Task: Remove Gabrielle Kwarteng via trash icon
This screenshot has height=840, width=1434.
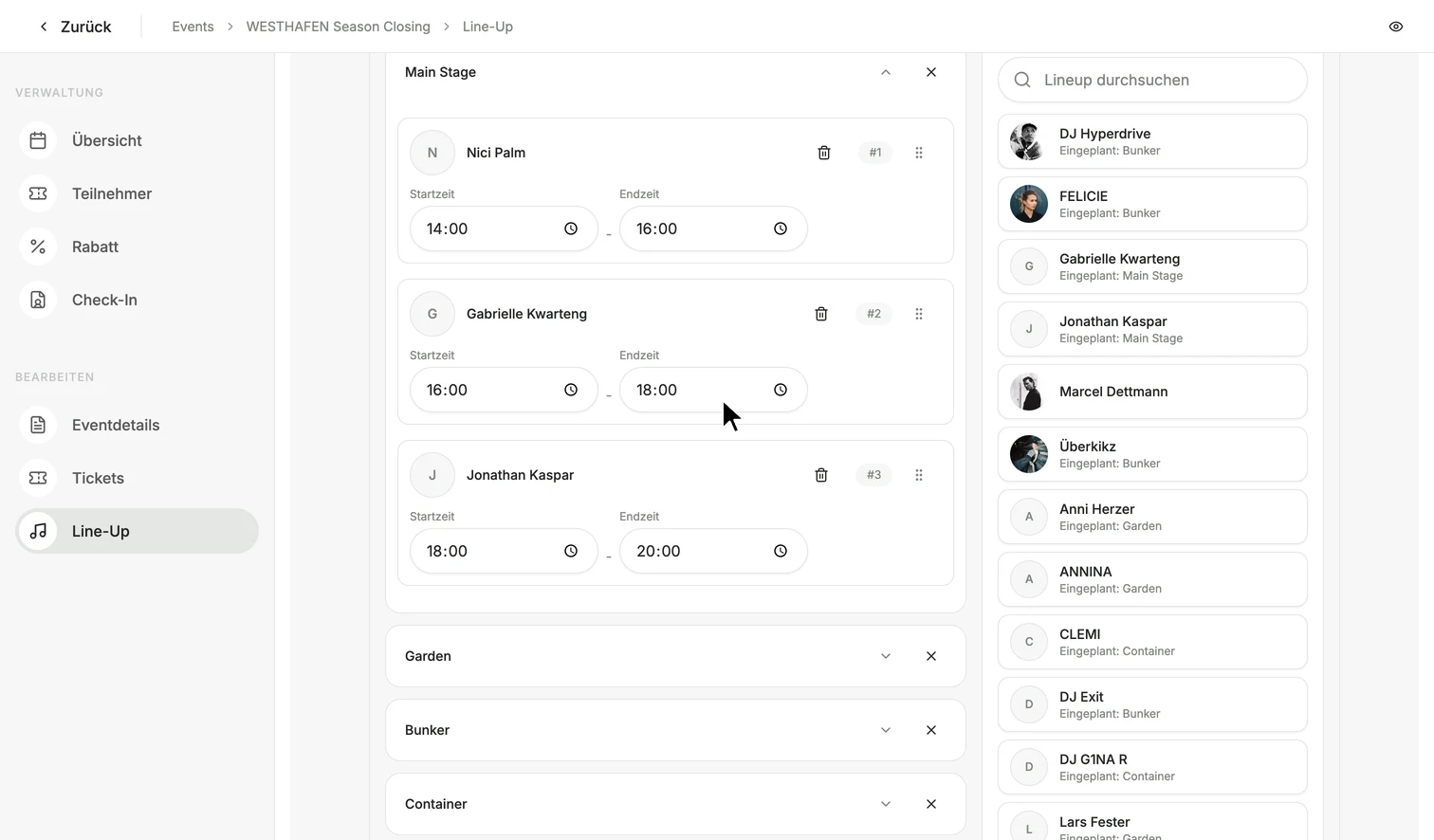Action: 821,314
